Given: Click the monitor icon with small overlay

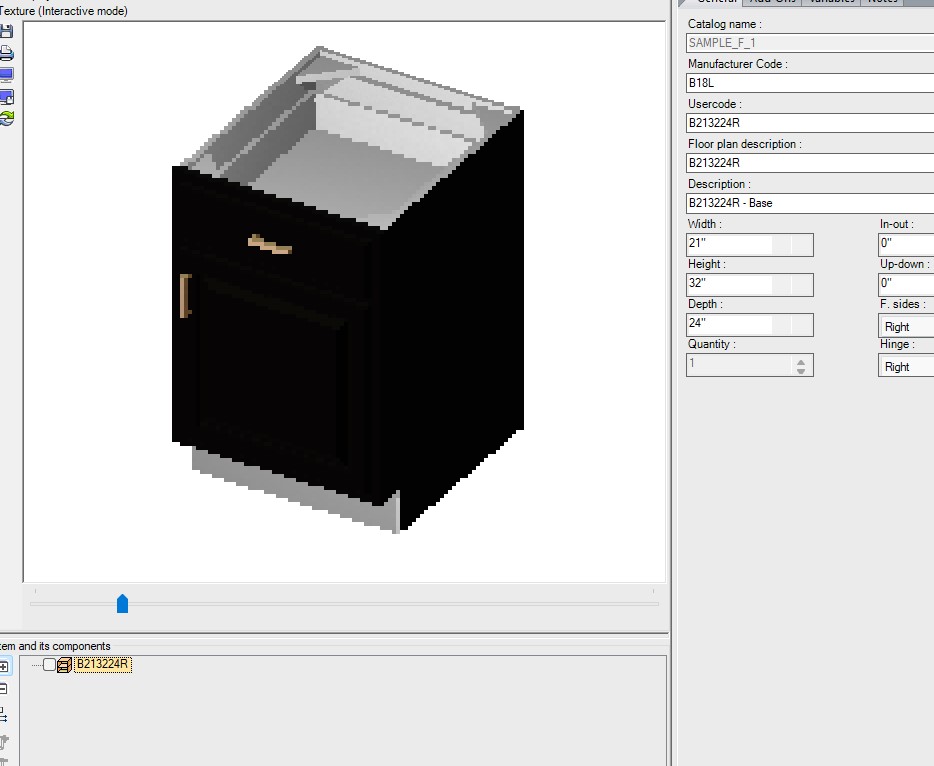Looking at the screenshot, I should (x=6, y=97).
